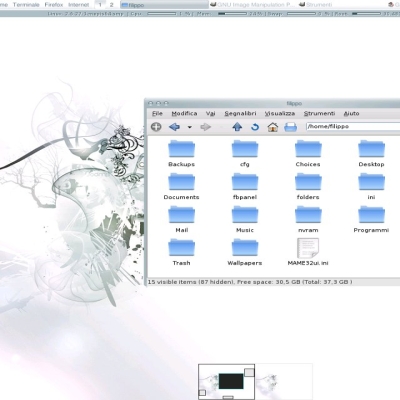Select the MAME32ui.ini file

308,252
